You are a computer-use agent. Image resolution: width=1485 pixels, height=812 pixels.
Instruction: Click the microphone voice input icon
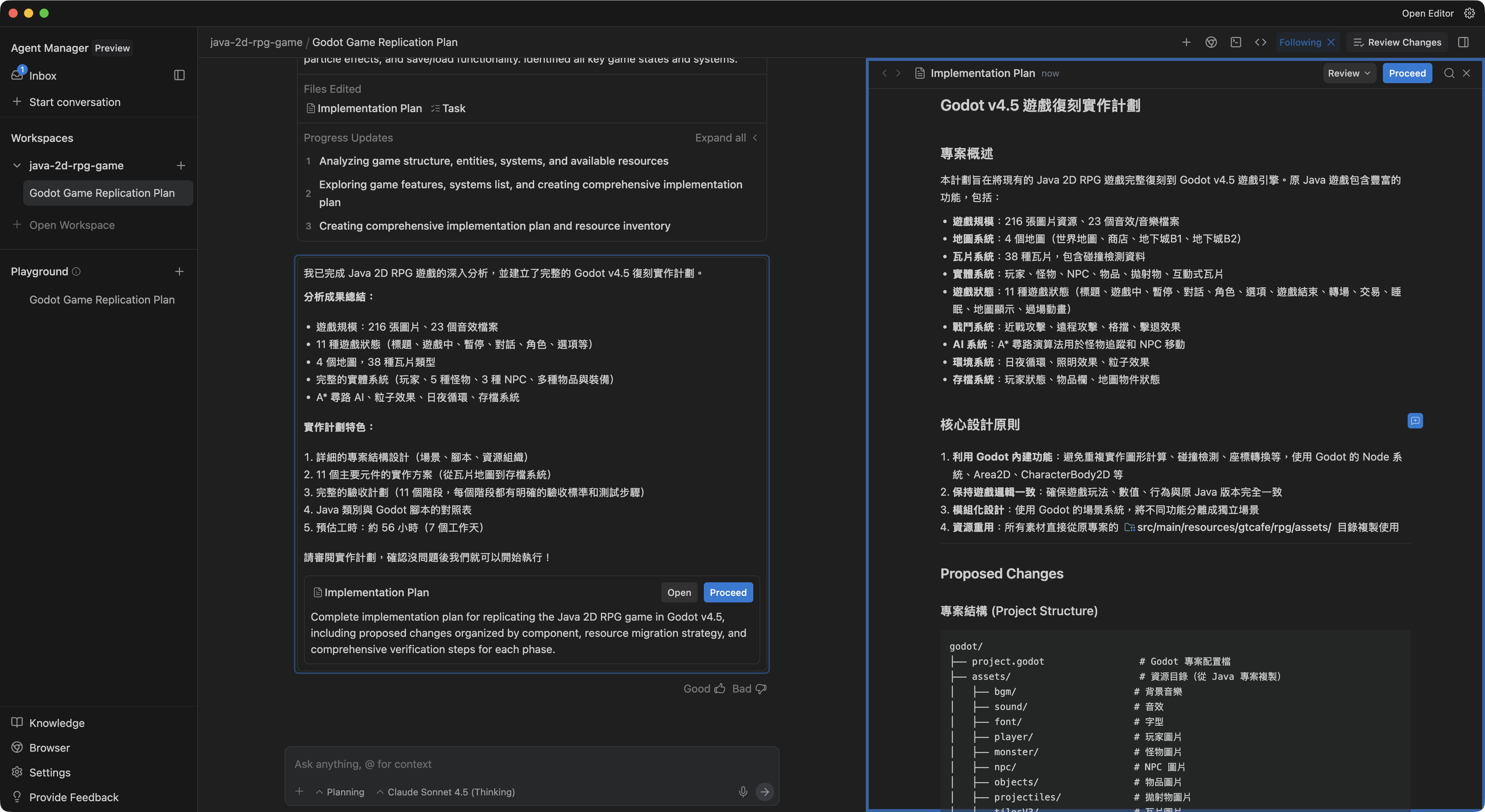coord(742,792)
